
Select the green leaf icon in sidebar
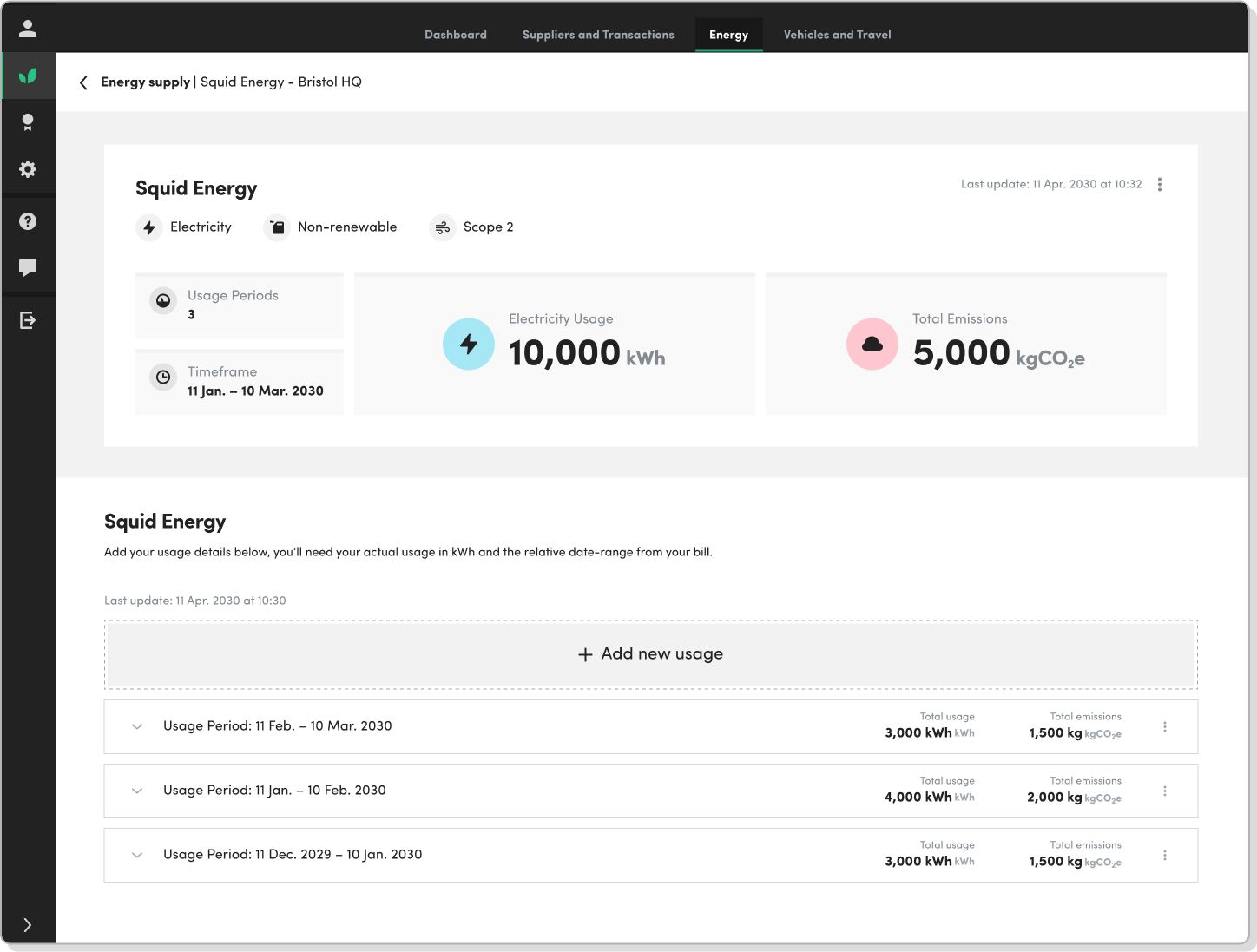coord(28,76)
